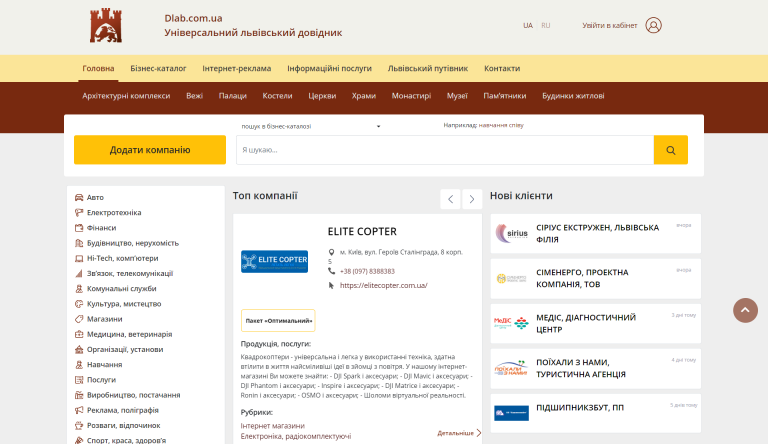Viewport: 768px width, 444px height.
Task: Click the Магазини tag icon
Action: [79, 319]
